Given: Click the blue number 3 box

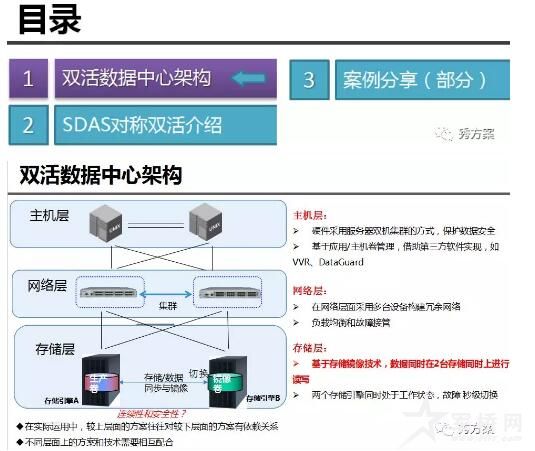Looking at the screenshot, I should pos(309,80).
